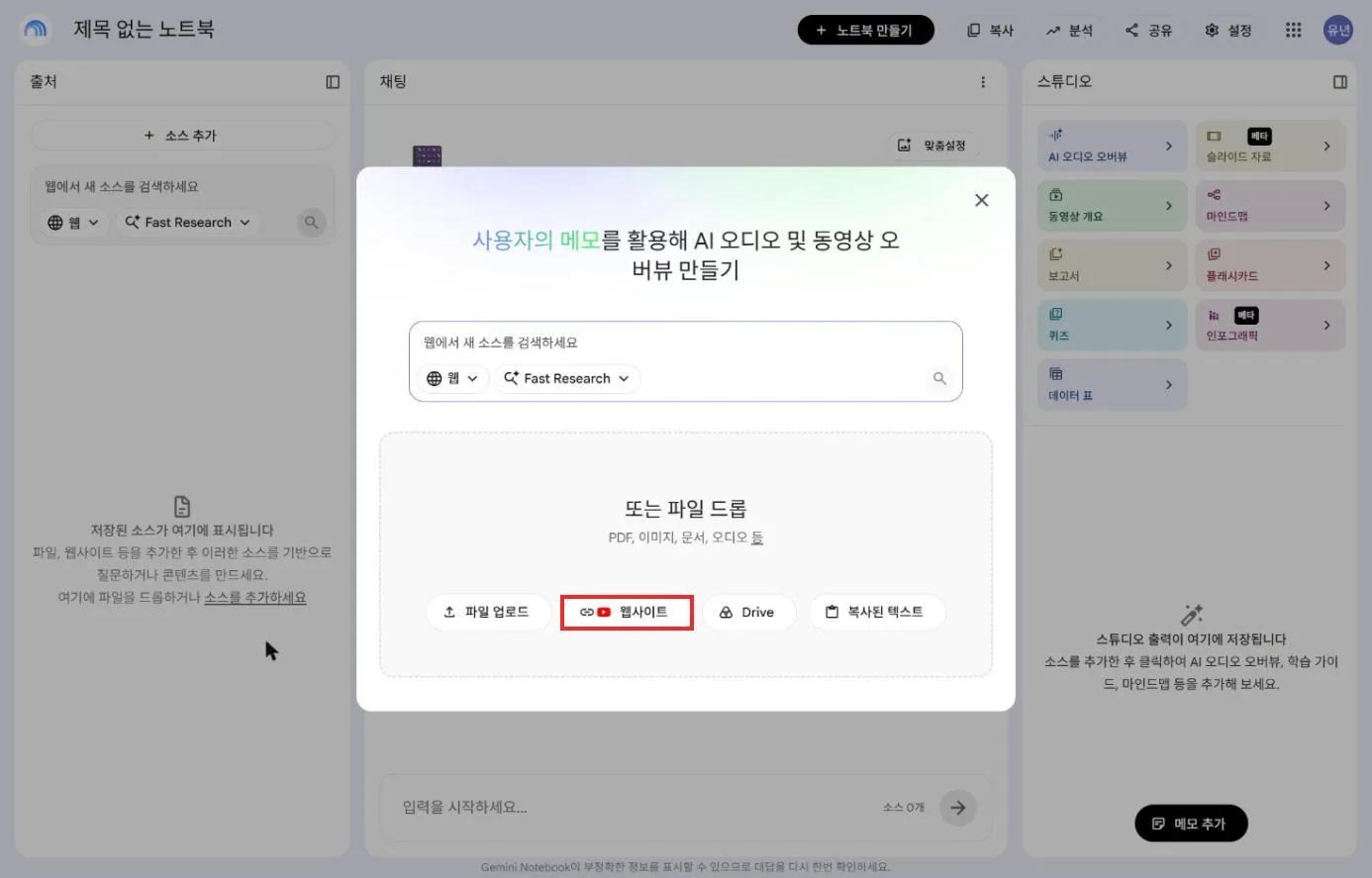Click search field in sources panel
Image resolution: width=1372 pixels, height=878 pixels.
point(182,187)
